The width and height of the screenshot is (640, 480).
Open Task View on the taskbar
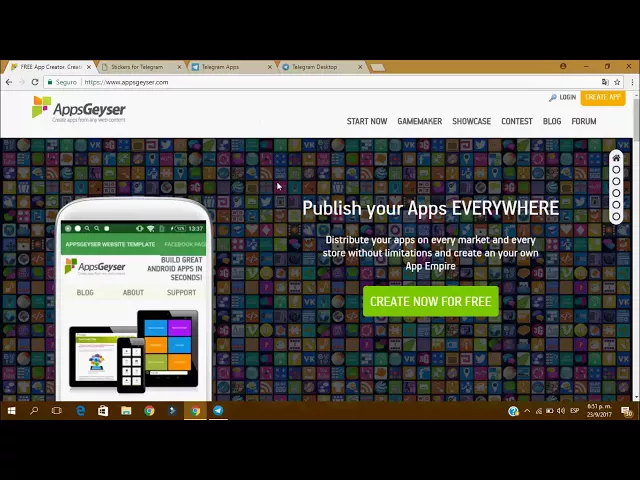click(x=57, y=411)
